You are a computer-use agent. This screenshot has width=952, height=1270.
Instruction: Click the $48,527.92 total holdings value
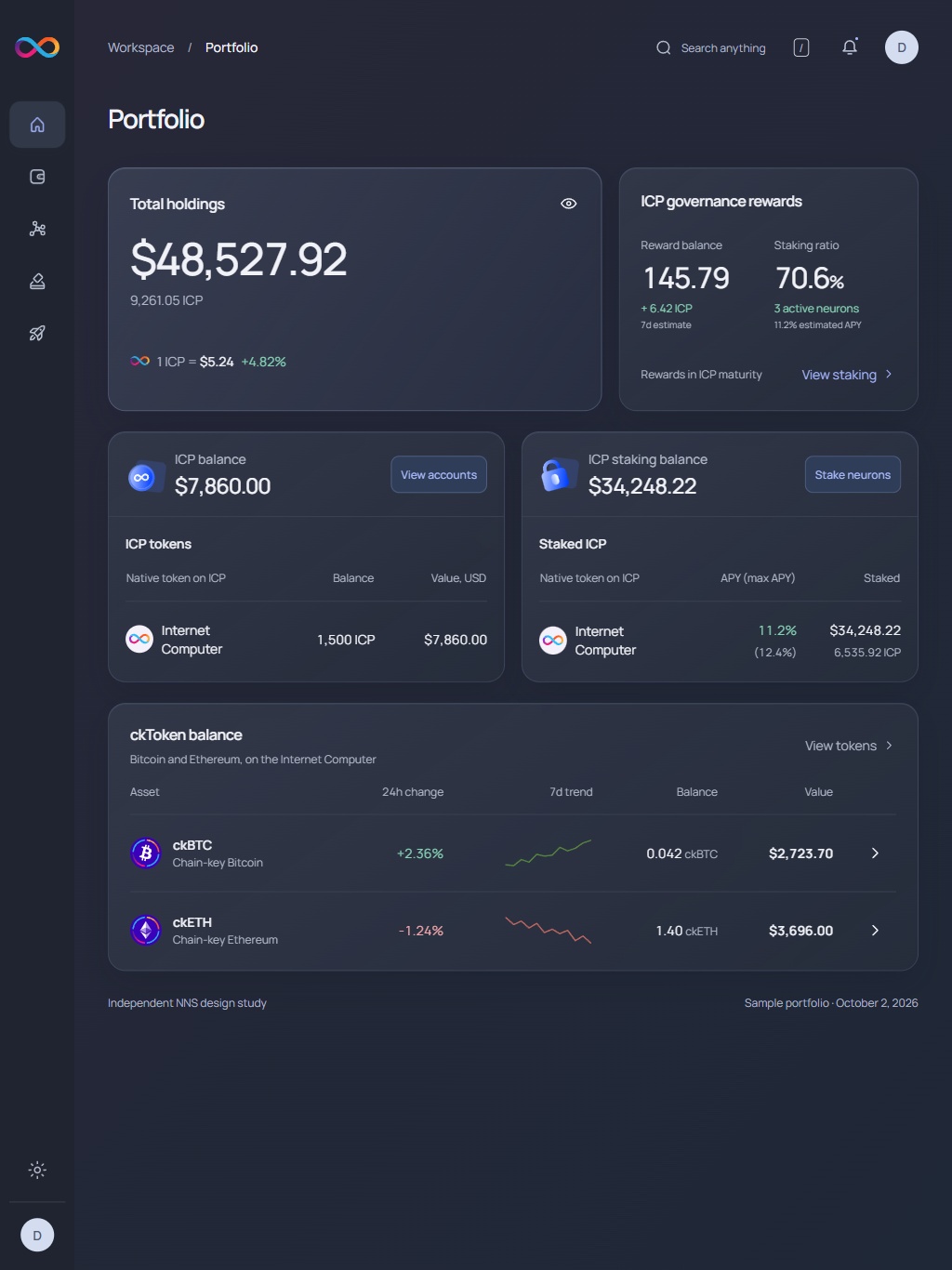click(239, 258)
